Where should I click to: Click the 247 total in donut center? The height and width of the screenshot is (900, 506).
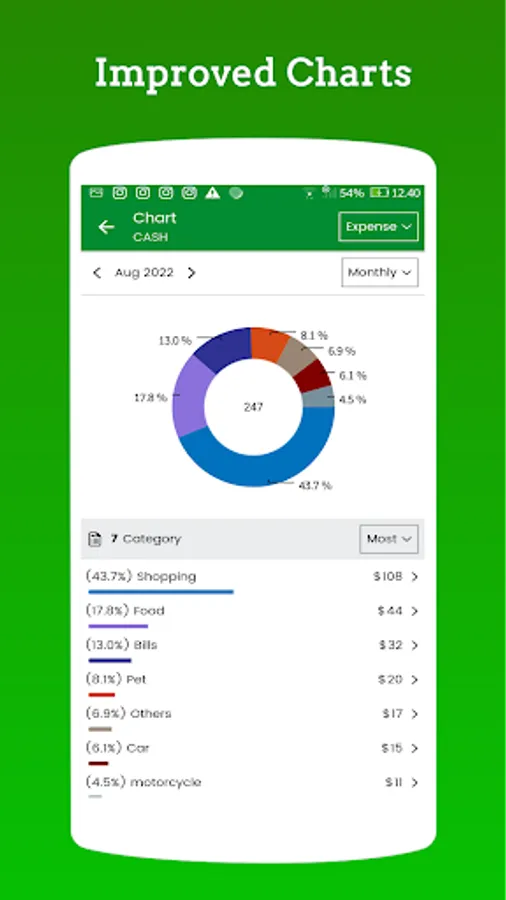(x=253, y=407)
